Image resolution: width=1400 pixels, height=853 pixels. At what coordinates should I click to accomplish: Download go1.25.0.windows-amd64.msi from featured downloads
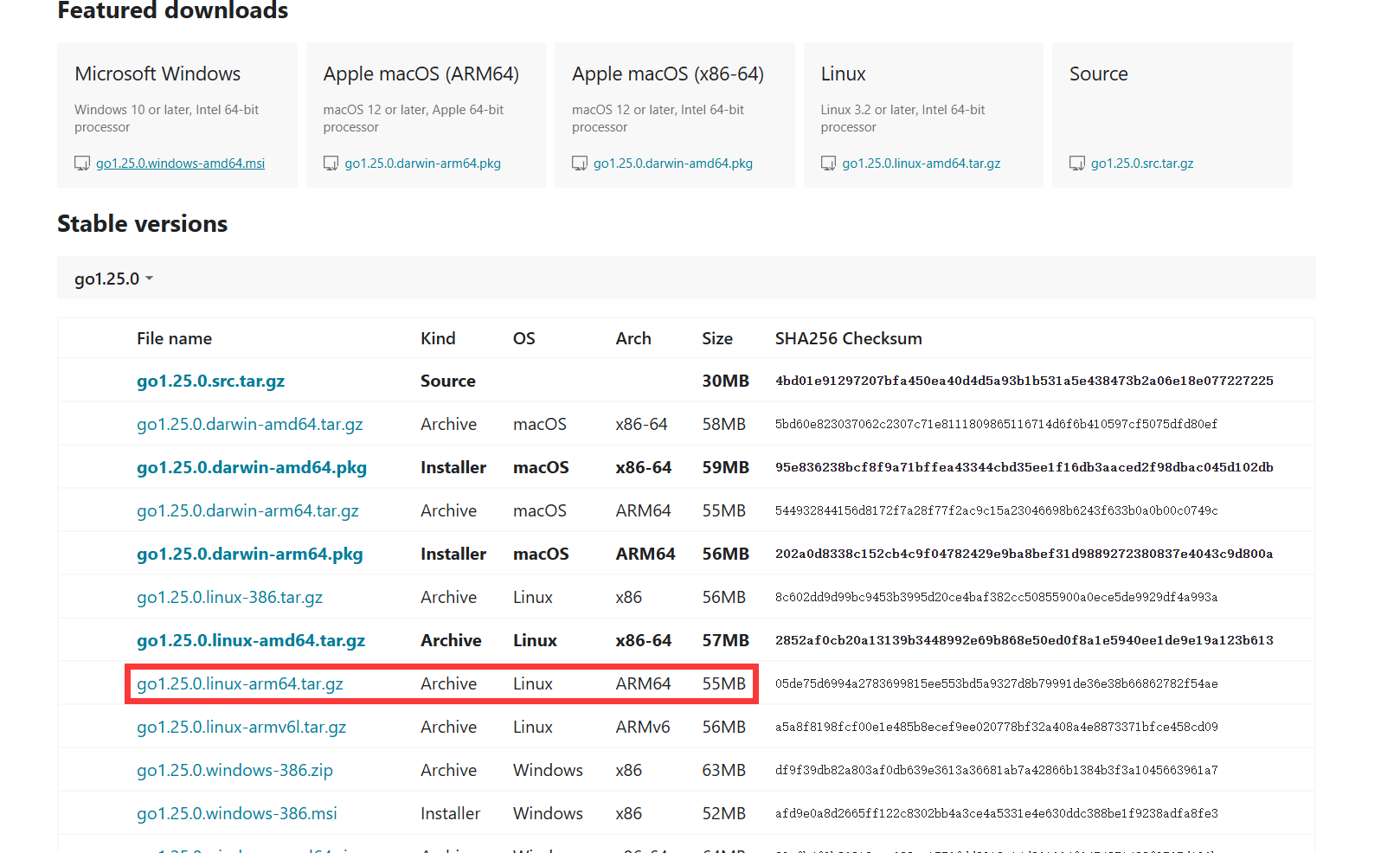click(x=180, y=164)
